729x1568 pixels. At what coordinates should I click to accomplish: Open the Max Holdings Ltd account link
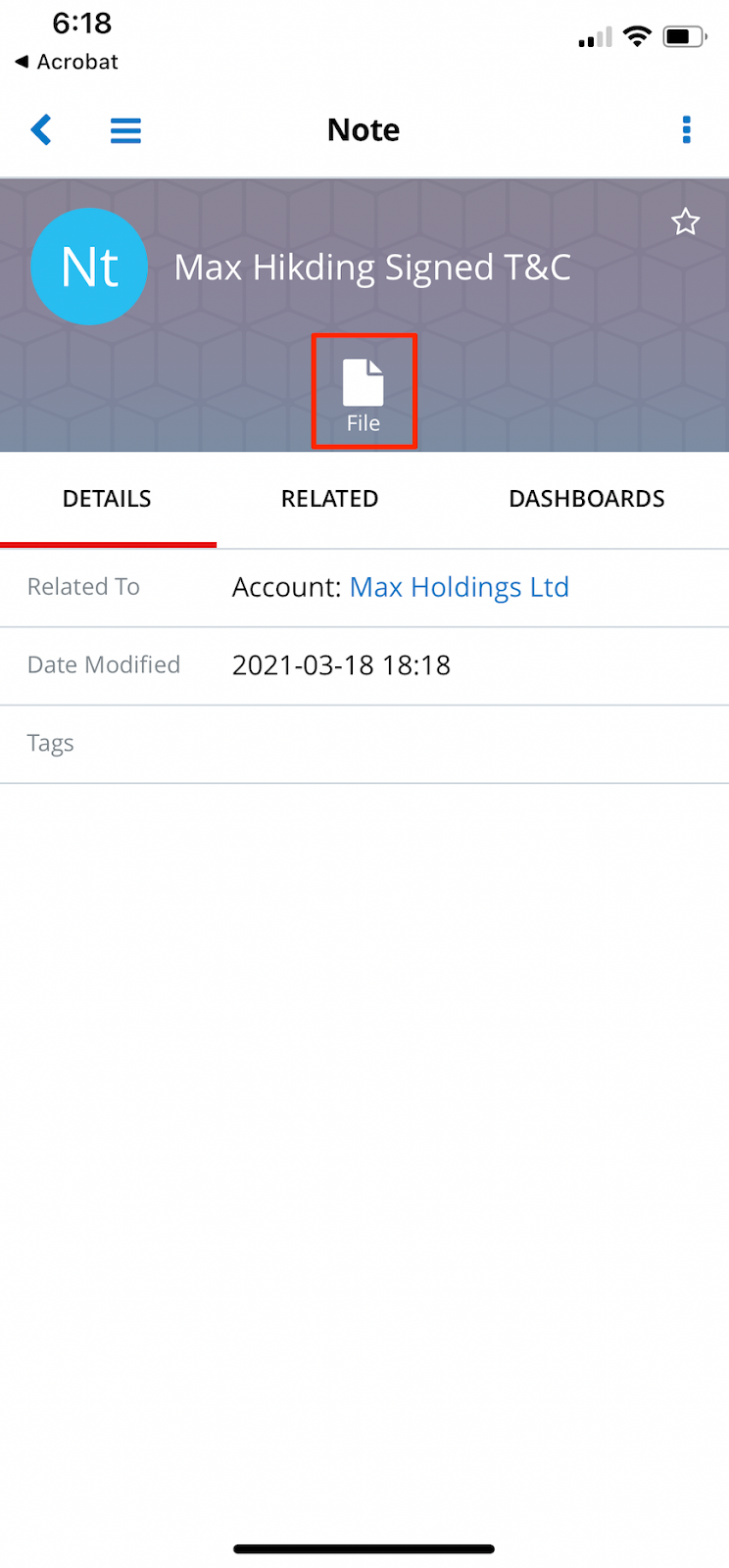coord(459,587)
